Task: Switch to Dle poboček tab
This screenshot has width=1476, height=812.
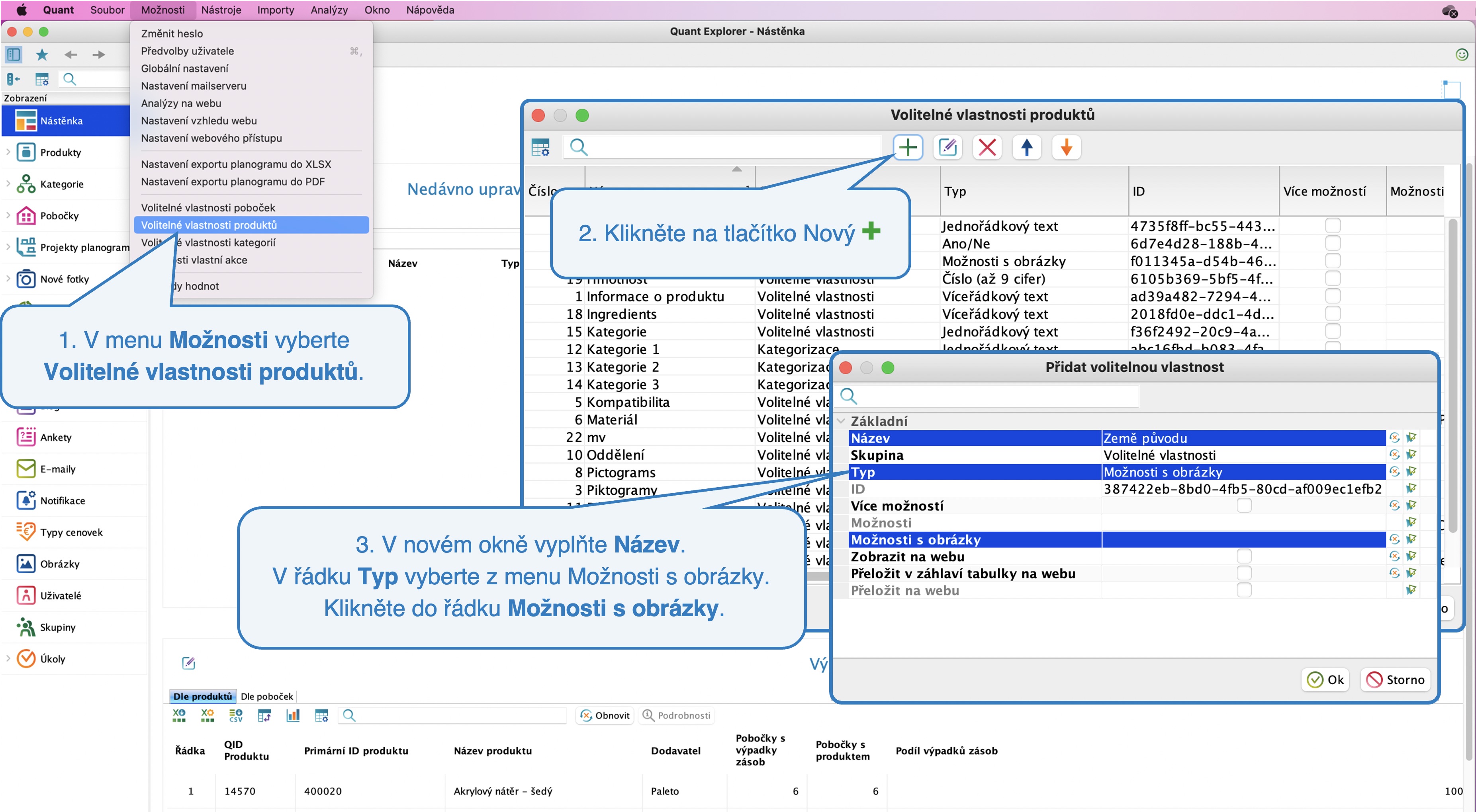Action: coord(267,697)
